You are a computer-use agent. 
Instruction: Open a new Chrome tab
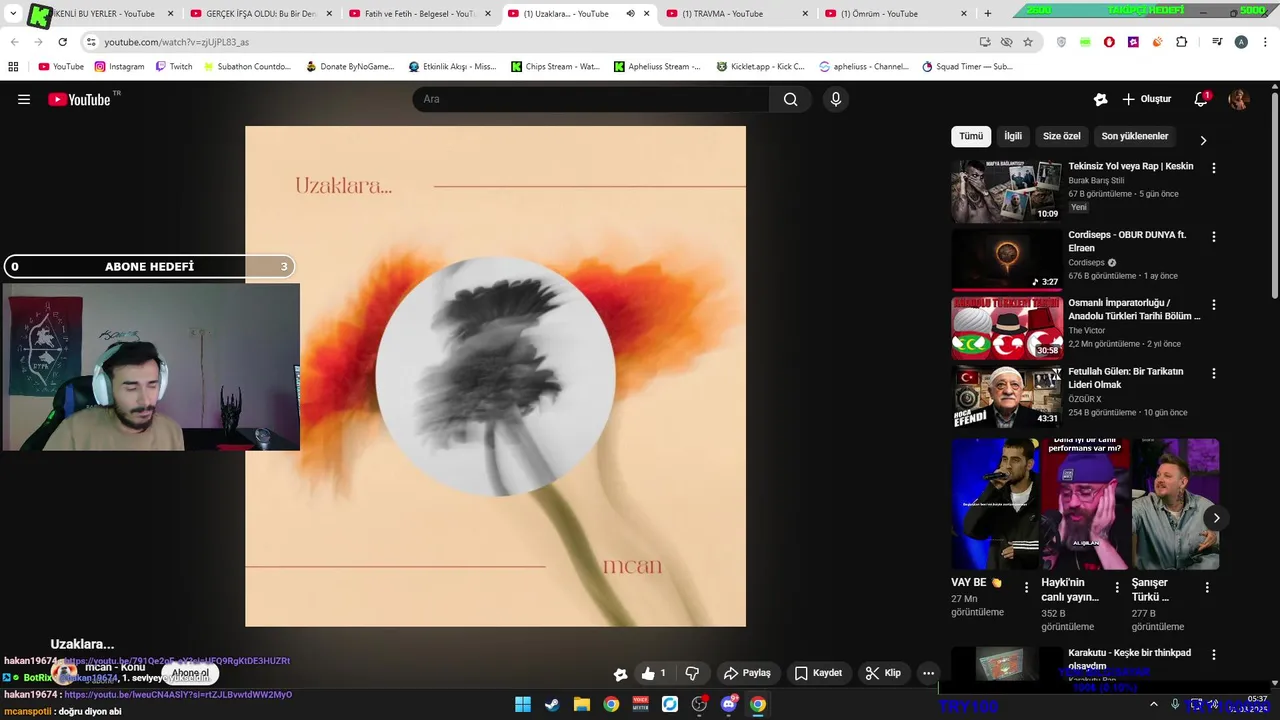click(x=988, y=14)
